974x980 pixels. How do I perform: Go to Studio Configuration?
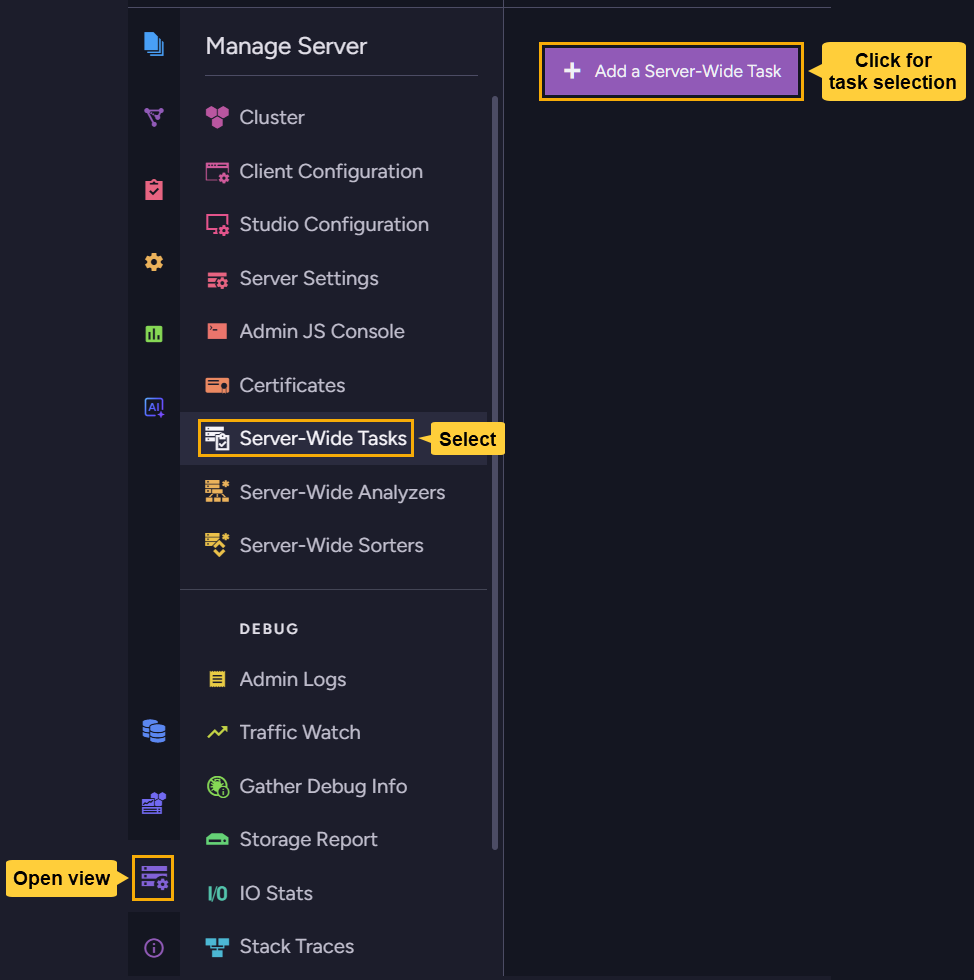tap(333, 224)
